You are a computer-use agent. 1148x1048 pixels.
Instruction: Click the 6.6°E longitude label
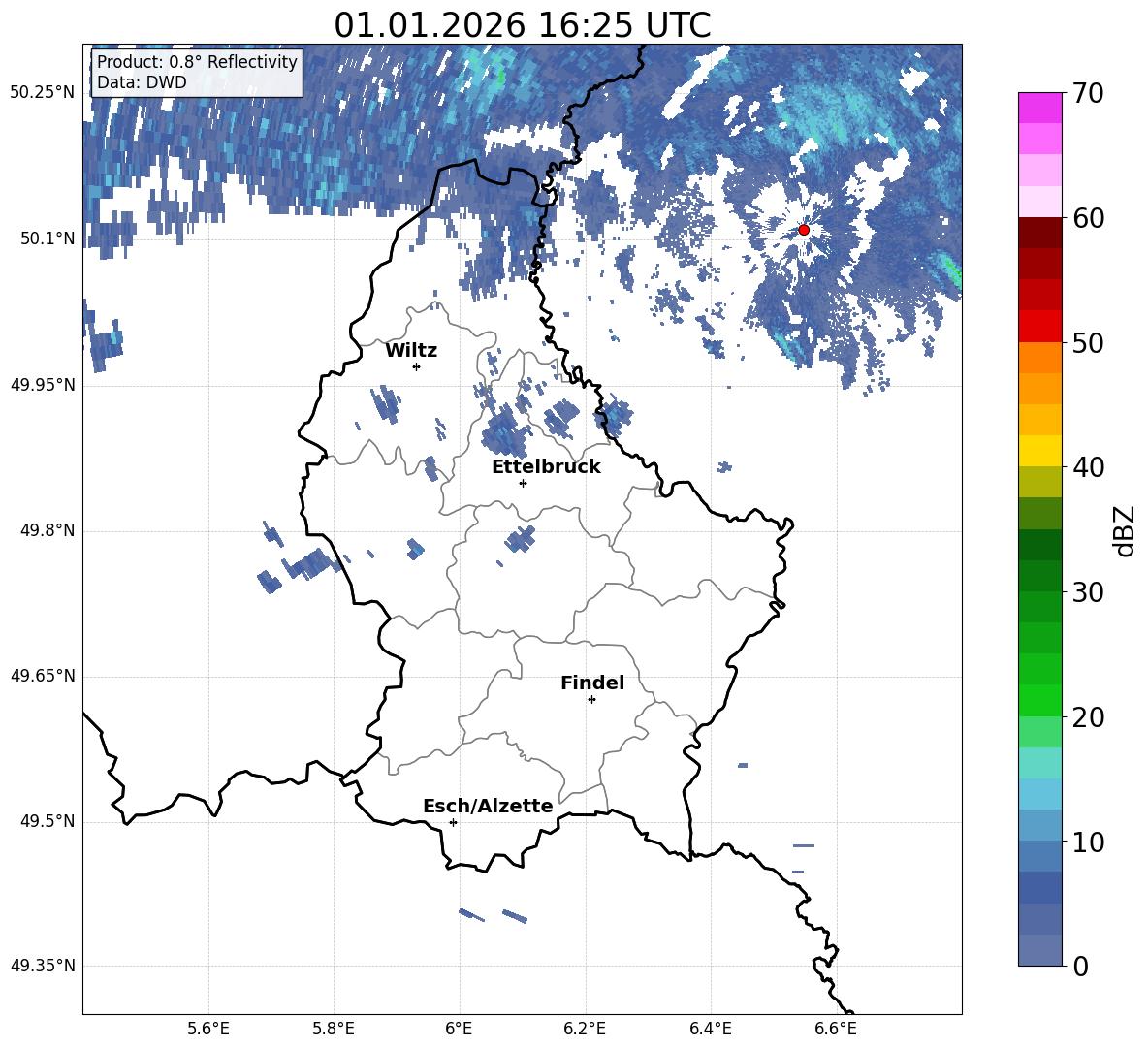[836, 1029]
